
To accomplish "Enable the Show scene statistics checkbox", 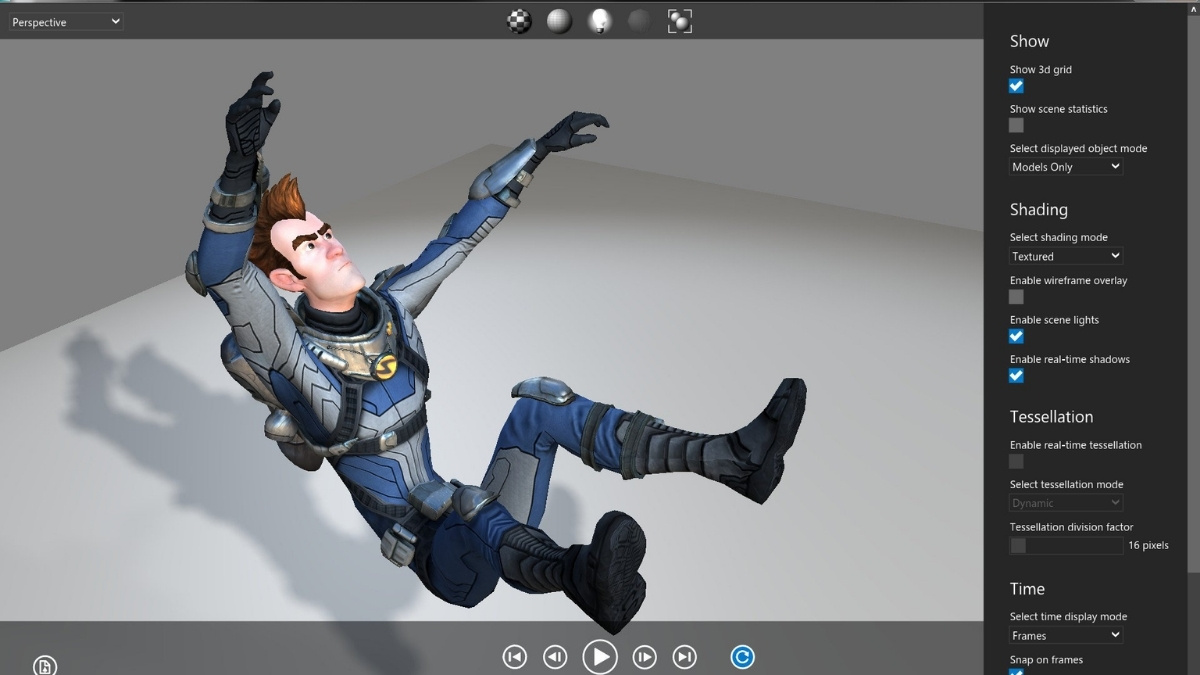I will point(1016,125).
